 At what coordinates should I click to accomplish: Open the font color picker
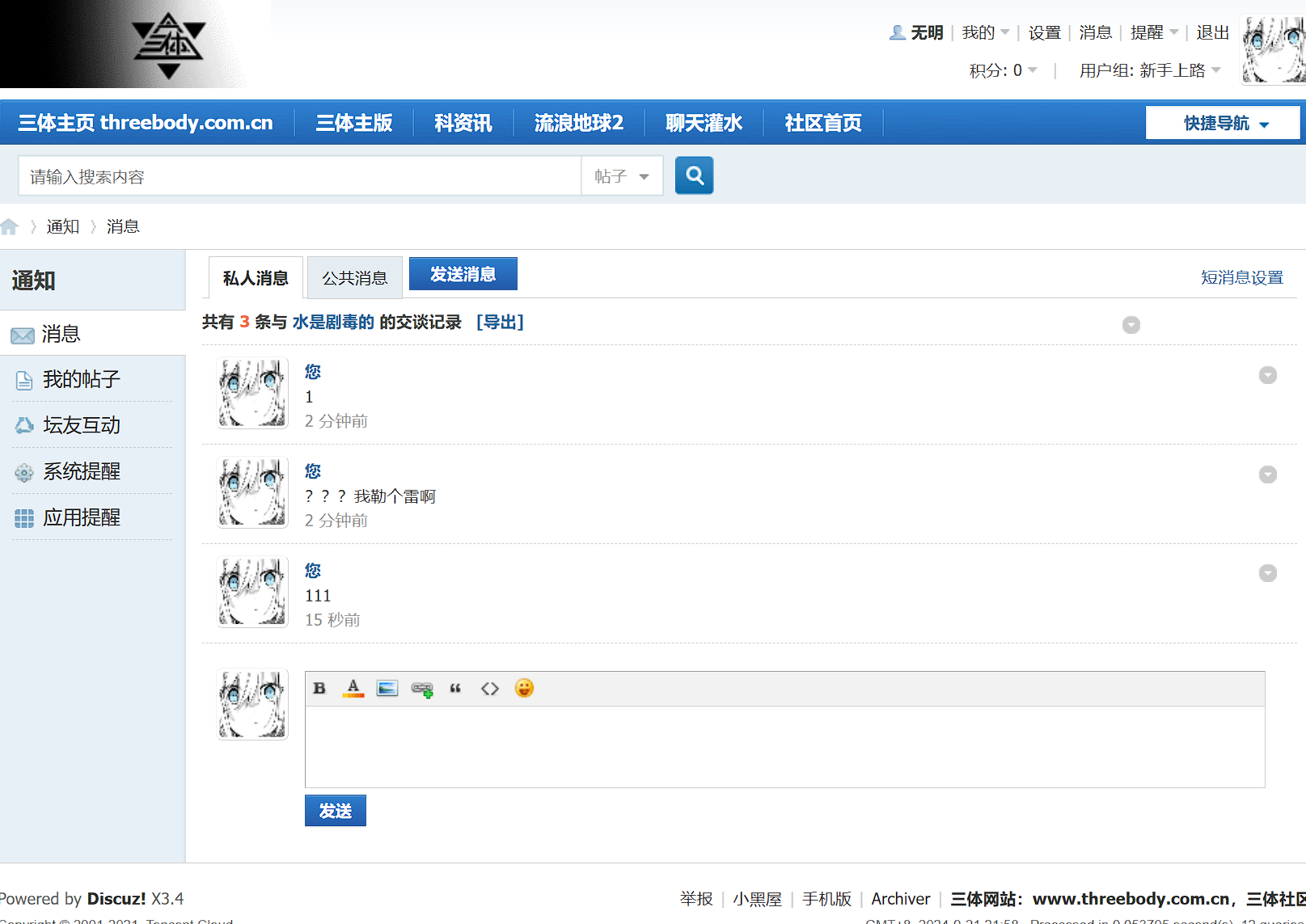pos(353,689)
